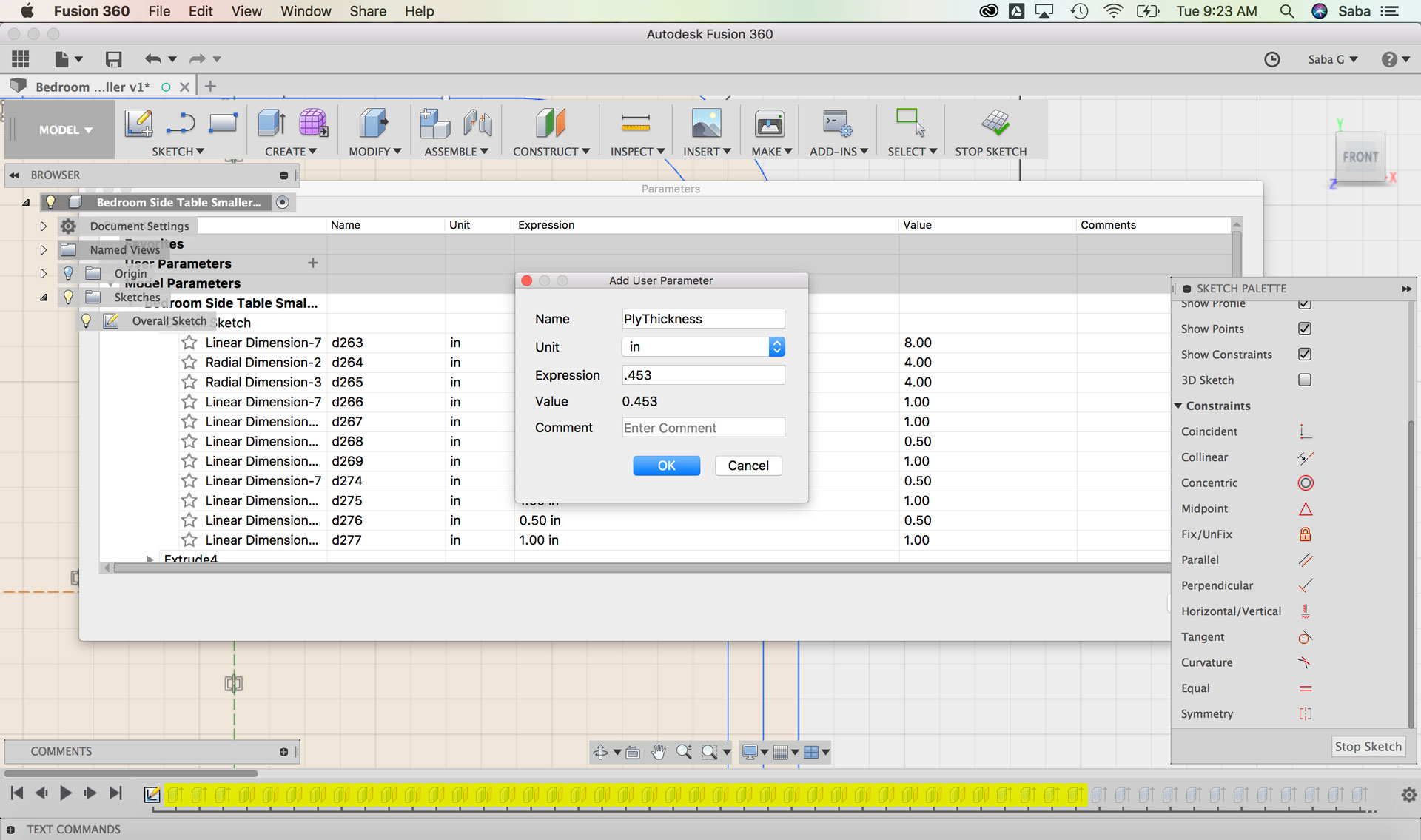
Task: Toggle the Show Points checkbox
Action: (x=1304, y=329)
